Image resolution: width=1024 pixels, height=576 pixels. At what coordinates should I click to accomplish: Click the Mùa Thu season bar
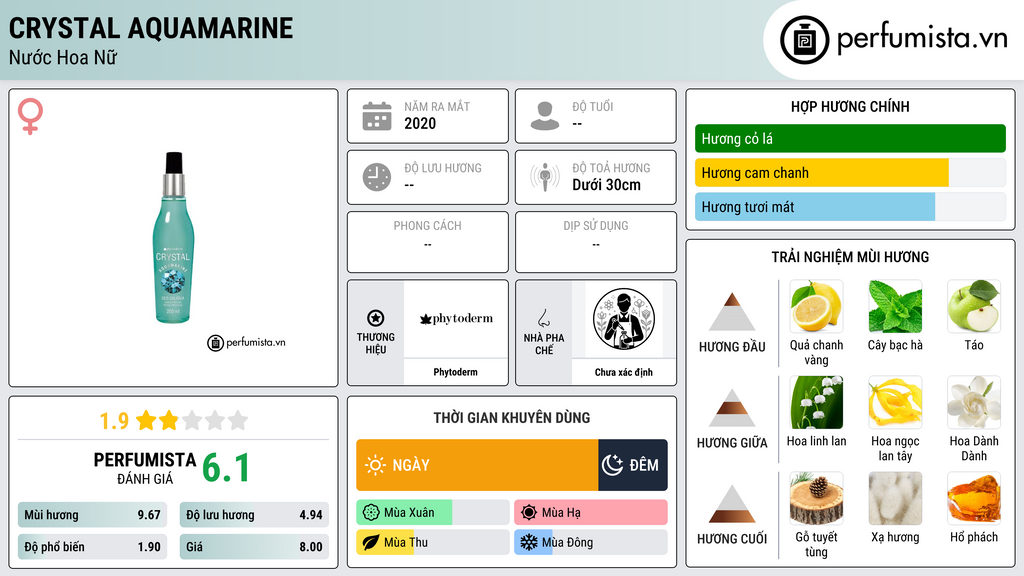433,542
